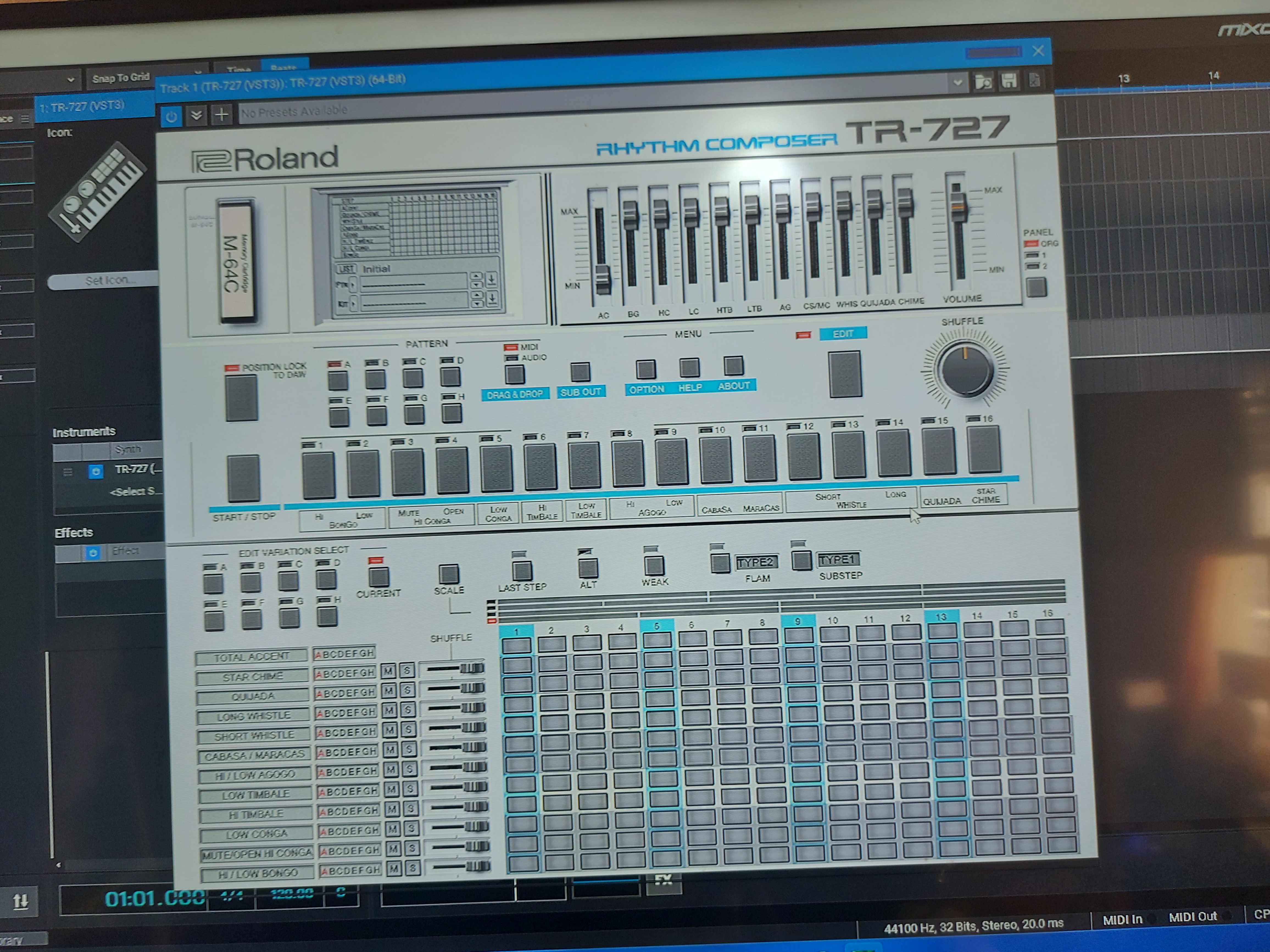Select pattern B button

(375, 379)
